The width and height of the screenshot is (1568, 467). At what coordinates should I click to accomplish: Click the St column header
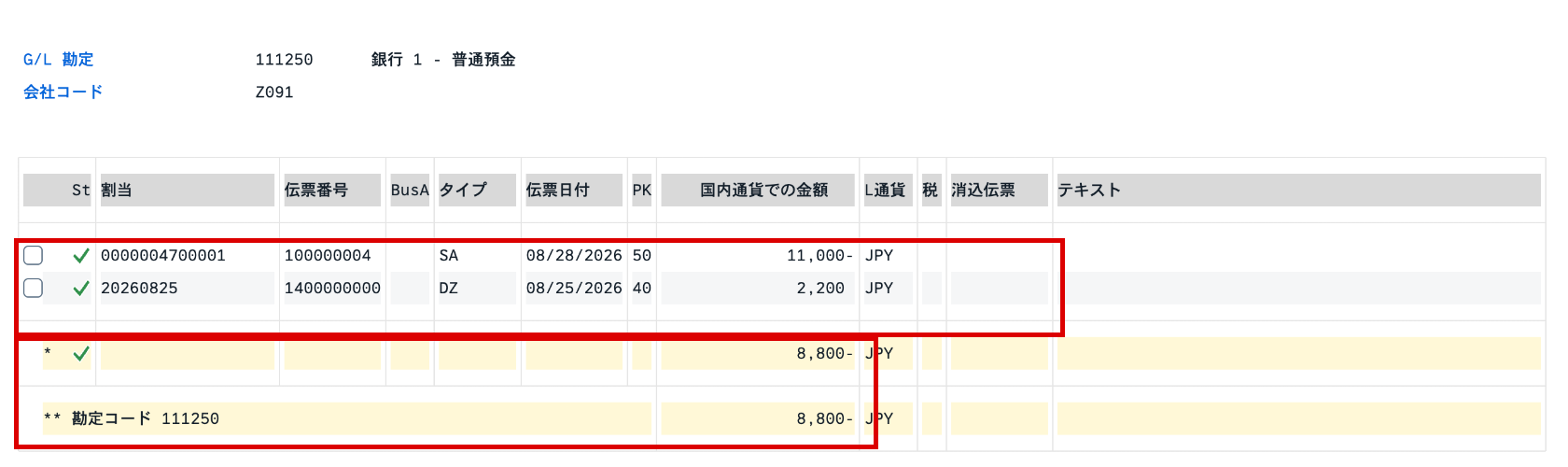(59, 190)
